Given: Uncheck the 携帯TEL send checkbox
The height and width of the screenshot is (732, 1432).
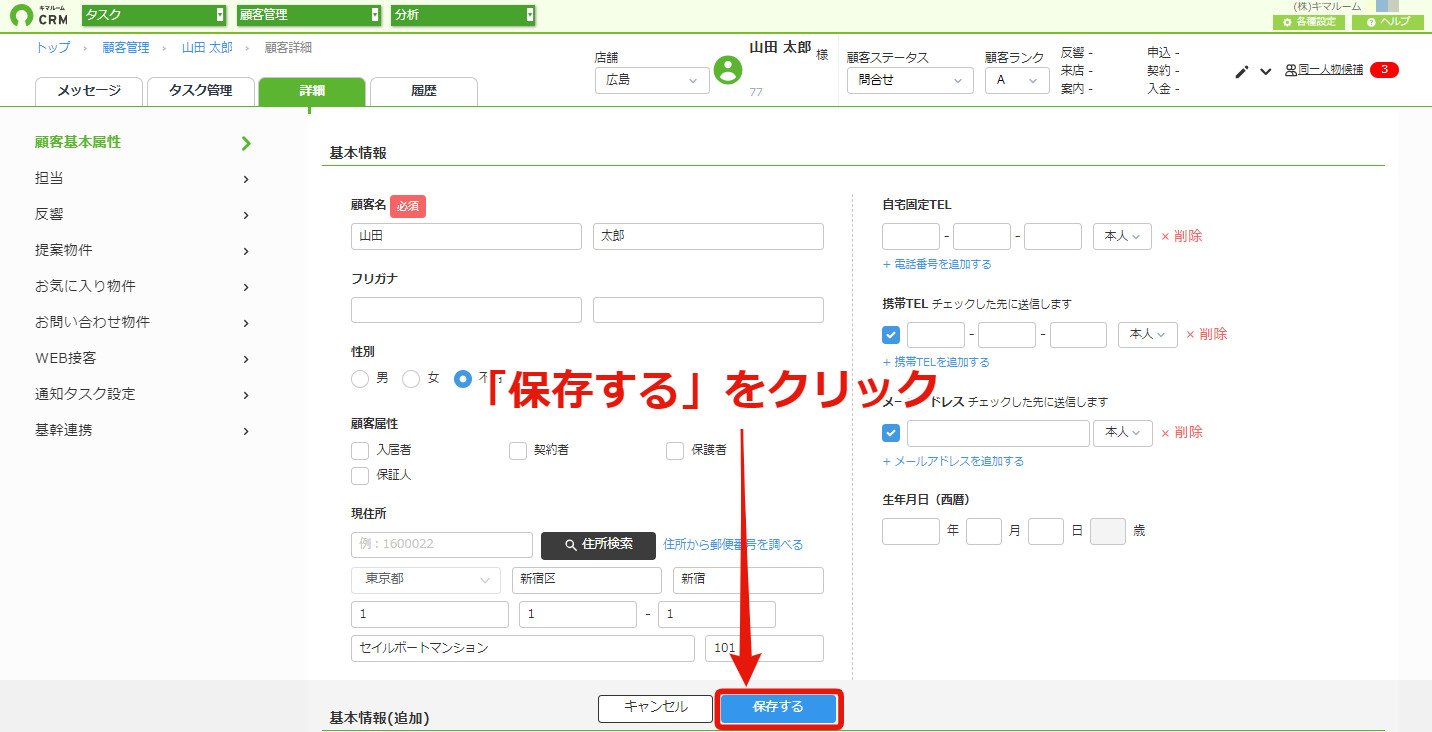Looking at the screenshot, I should click(891, 335).
